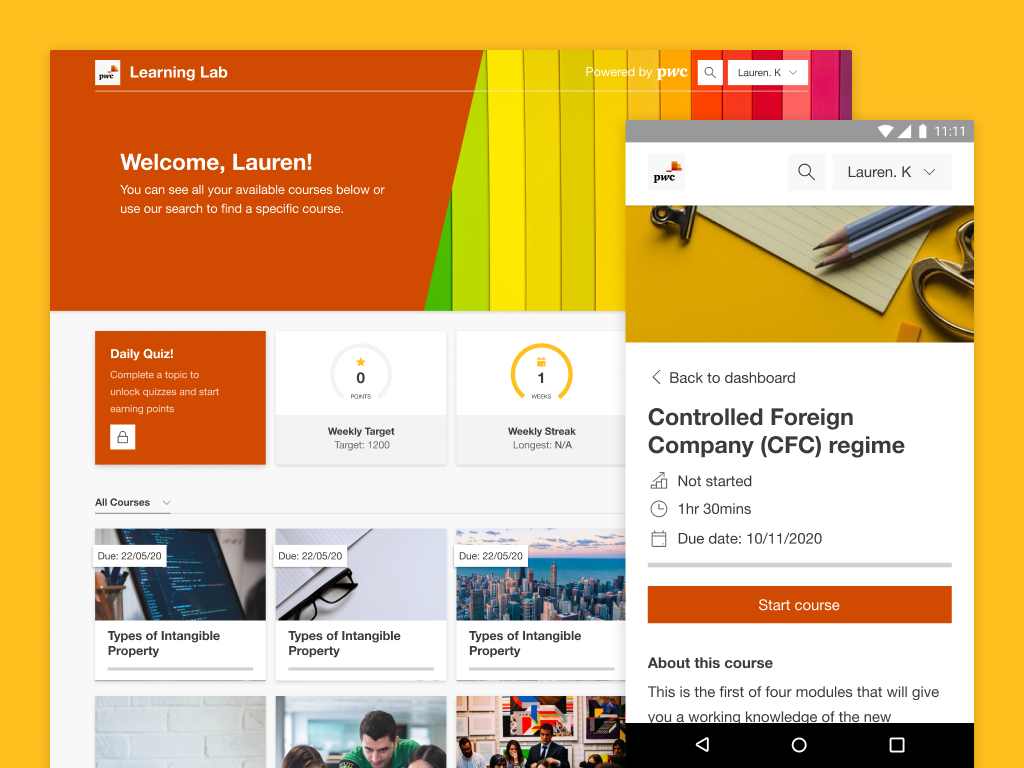Expand the All Courses filter dropdown
This screenshot has height=768, width=1024.
coord(133,503)
